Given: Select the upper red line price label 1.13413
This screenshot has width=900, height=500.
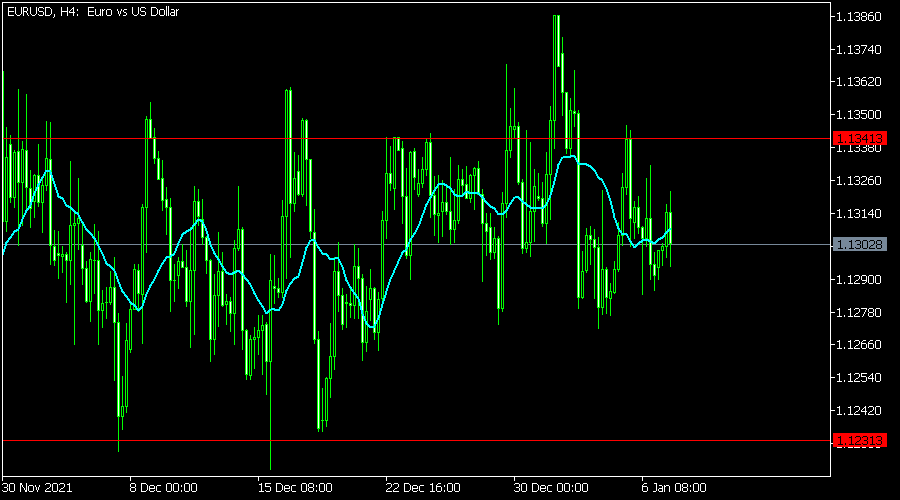Looking at the screenshot, I should pyautogui.click(x=859, y=138).
